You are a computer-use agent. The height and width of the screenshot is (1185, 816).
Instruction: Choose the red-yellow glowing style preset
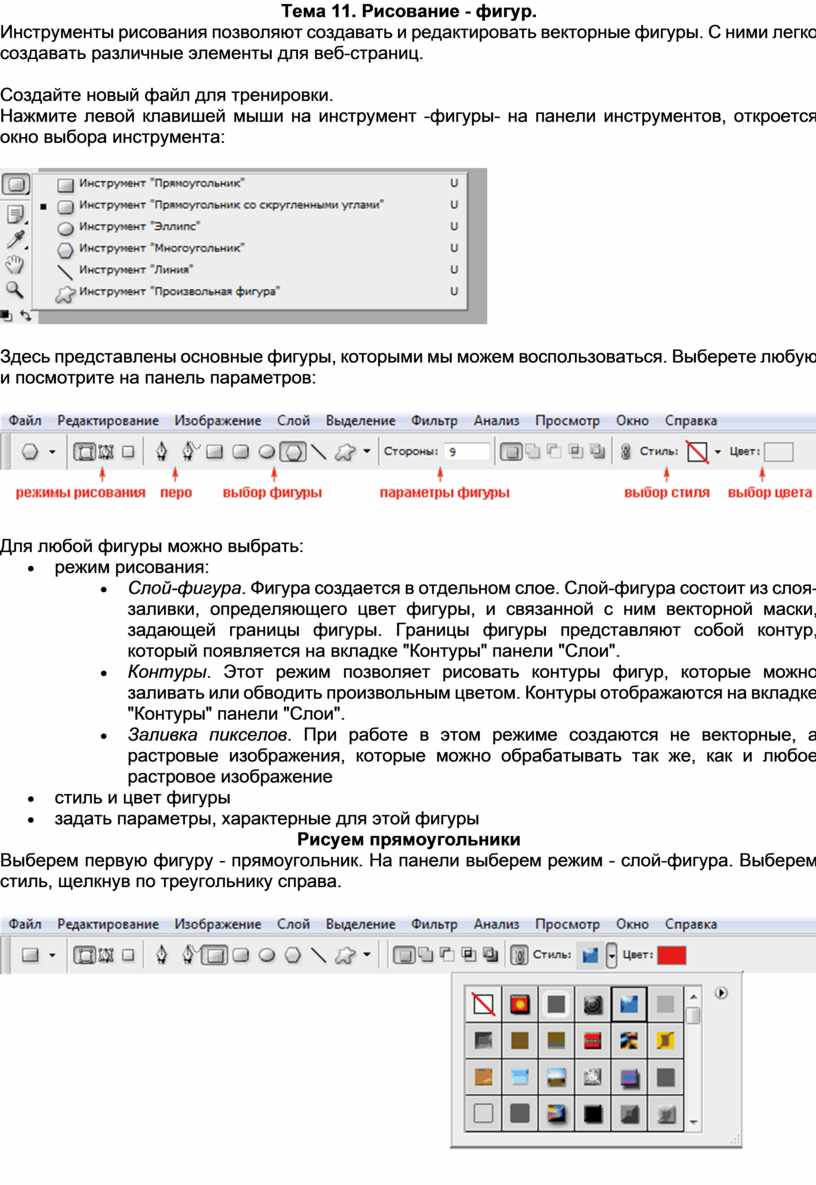[519, 1004]
